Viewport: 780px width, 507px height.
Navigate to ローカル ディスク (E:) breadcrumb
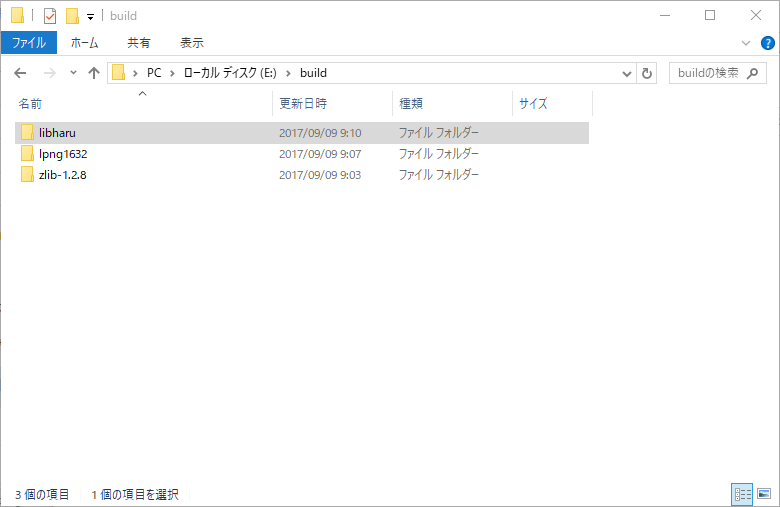[230, 73]
